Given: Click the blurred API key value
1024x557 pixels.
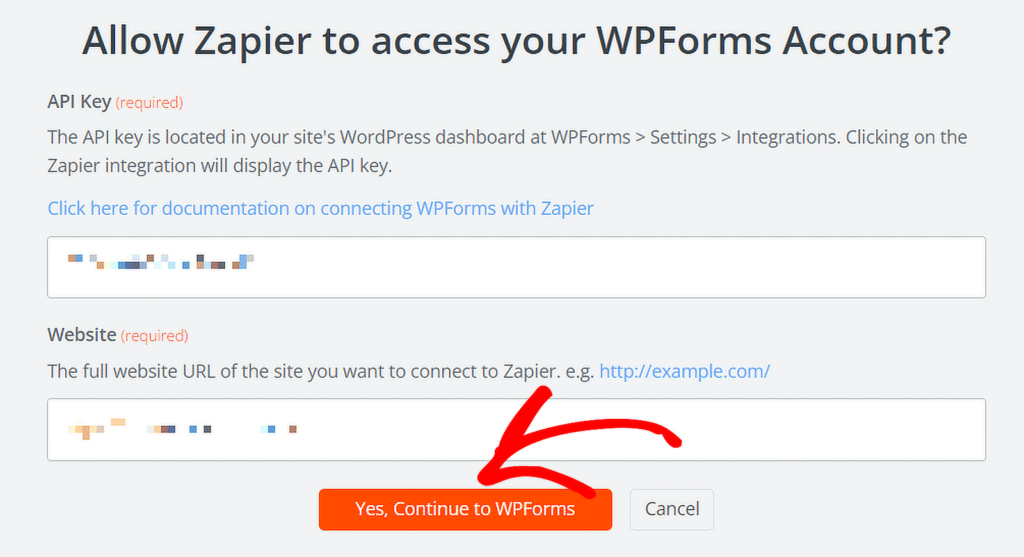Looking at the screenshot, I should click(x=160, y=263).
